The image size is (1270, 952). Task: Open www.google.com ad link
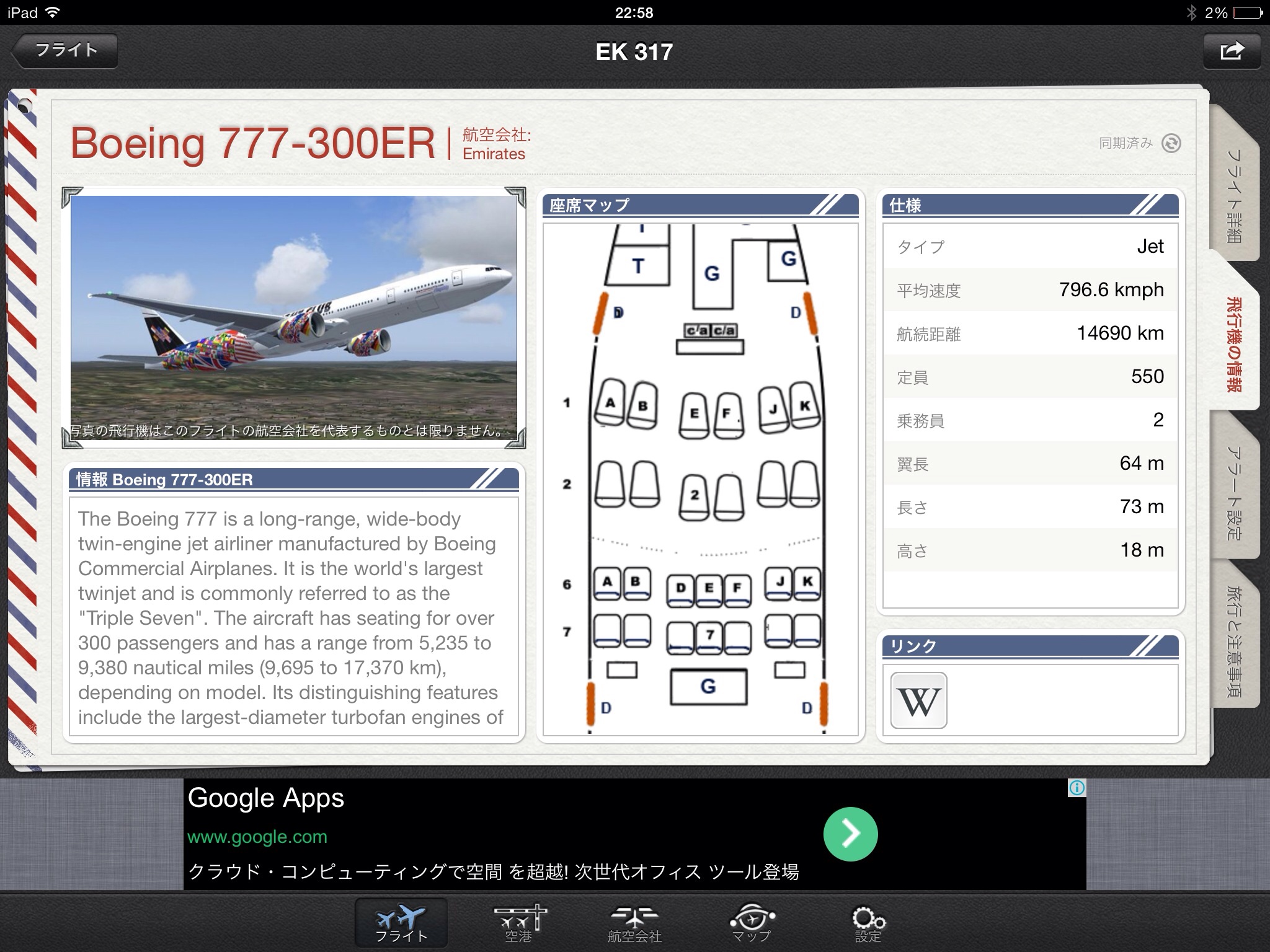pyautogui.click(x=257, y=837)
